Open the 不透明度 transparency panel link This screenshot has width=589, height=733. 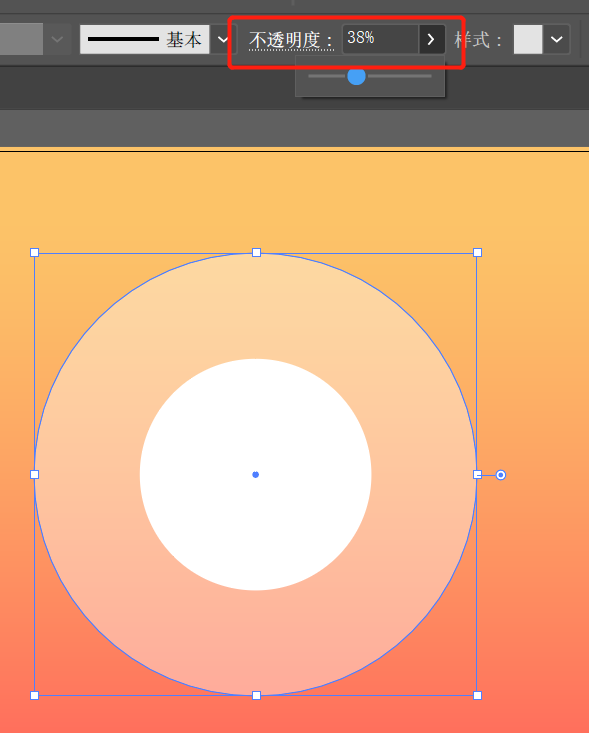291,40
